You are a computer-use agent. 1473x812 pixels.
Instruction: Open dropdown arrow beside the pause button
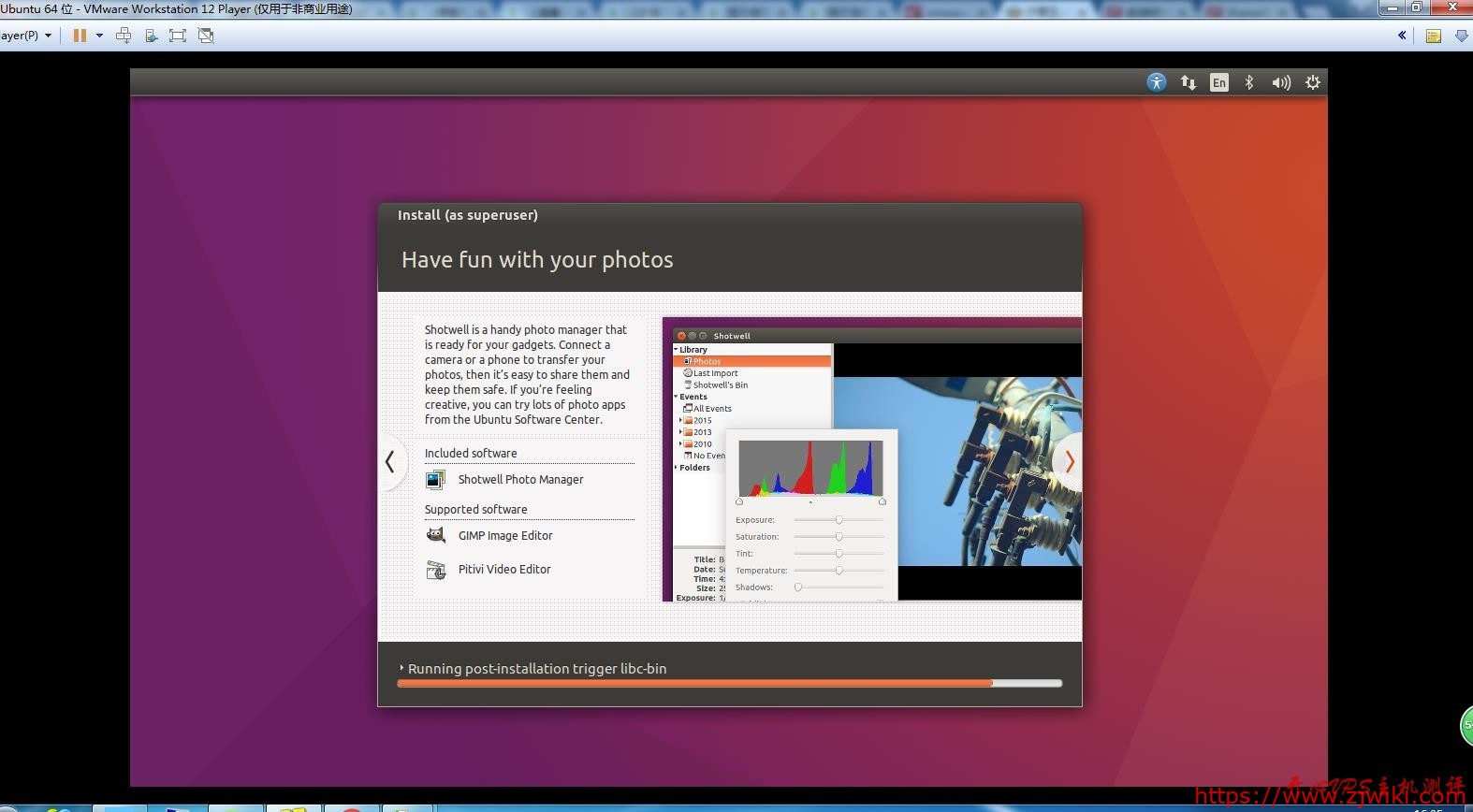point(99,36)
